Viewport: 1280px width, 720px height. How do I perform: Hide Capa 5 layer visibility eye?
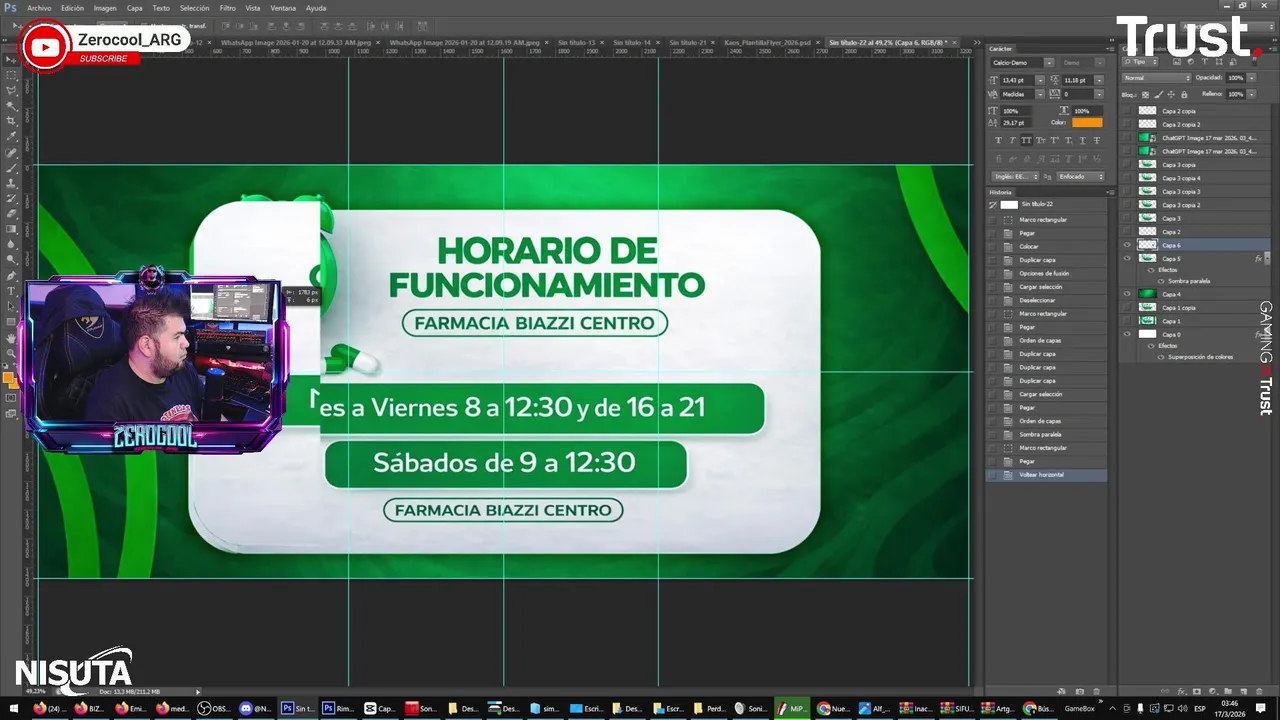click(1127, 258)
